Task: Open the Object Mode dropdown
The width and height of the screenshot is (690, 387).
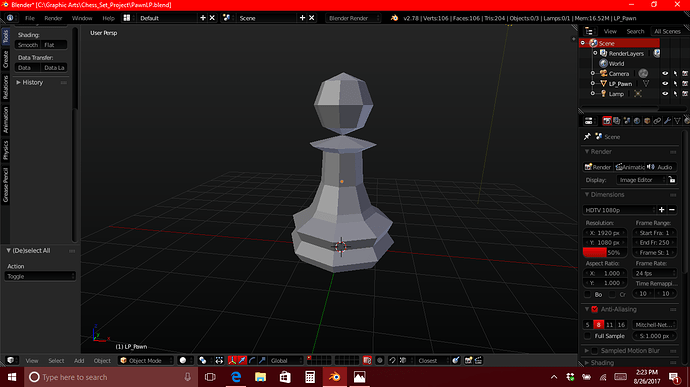Action: coord(146,361)
